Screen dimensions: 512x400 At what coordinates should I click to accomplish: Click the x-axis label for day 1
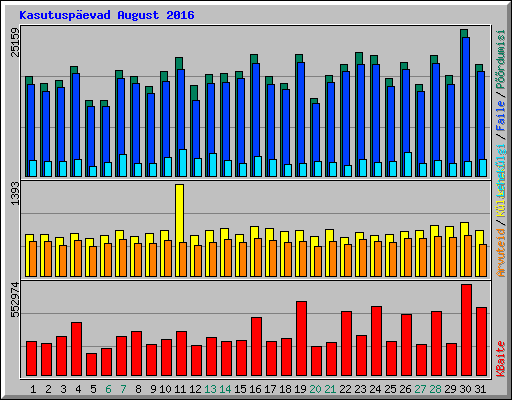click(x=33, y=389)
